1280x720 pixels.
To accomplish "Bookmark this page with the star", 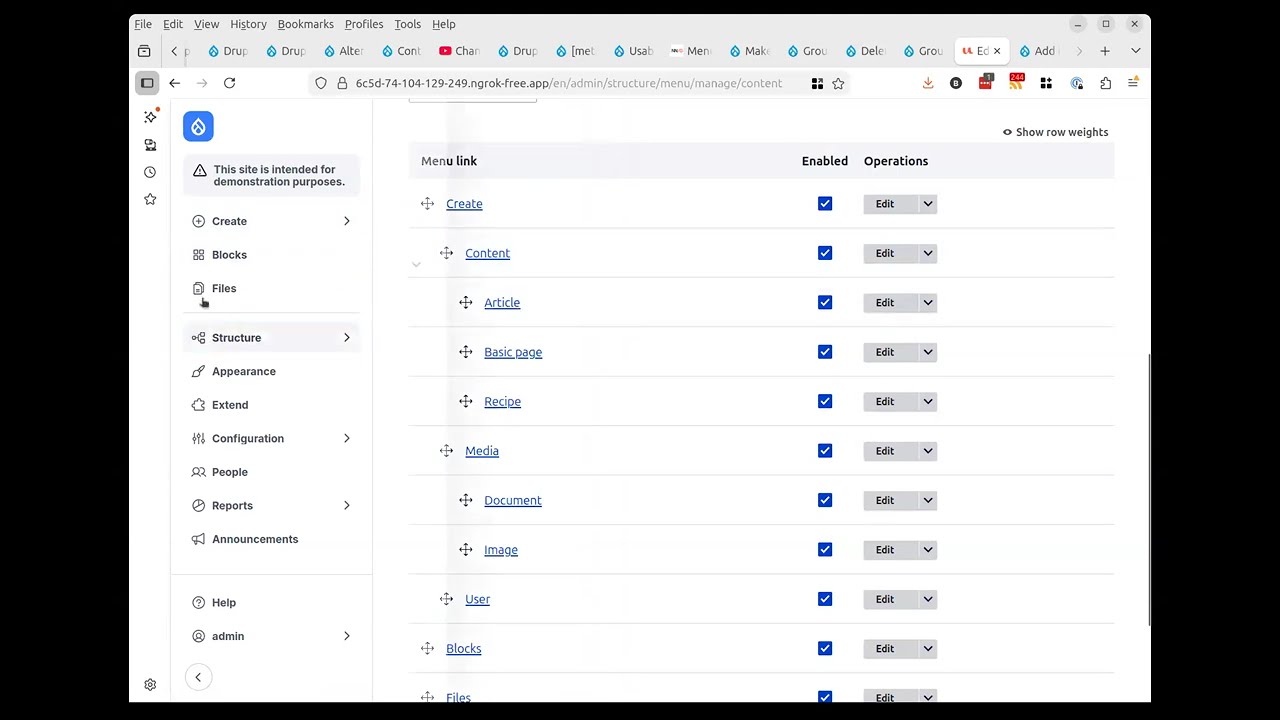I will point(838,83).
